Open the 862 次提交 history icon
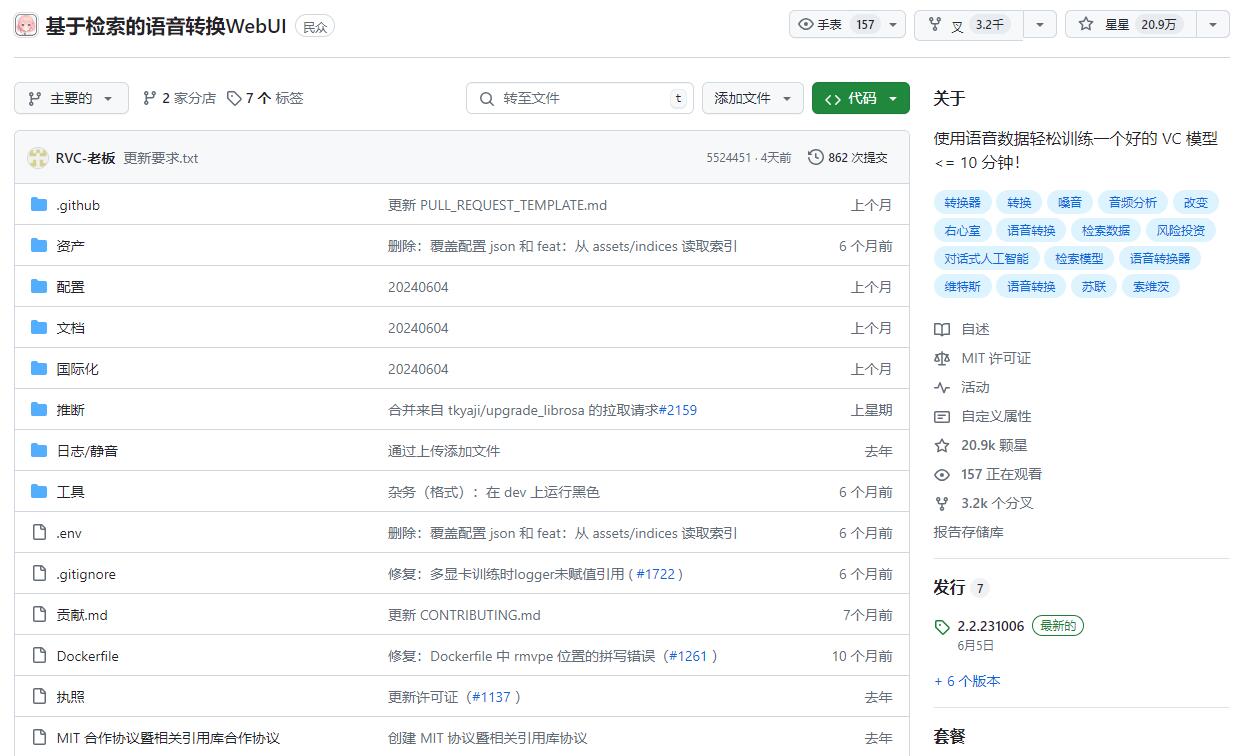 816,157
